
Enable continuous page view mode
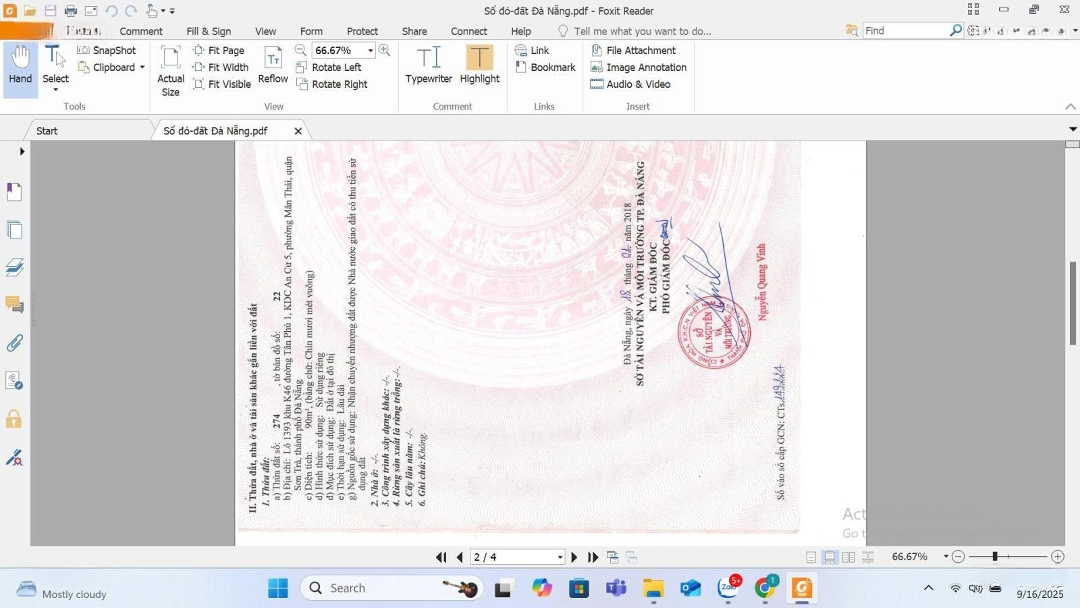[830, 557]
